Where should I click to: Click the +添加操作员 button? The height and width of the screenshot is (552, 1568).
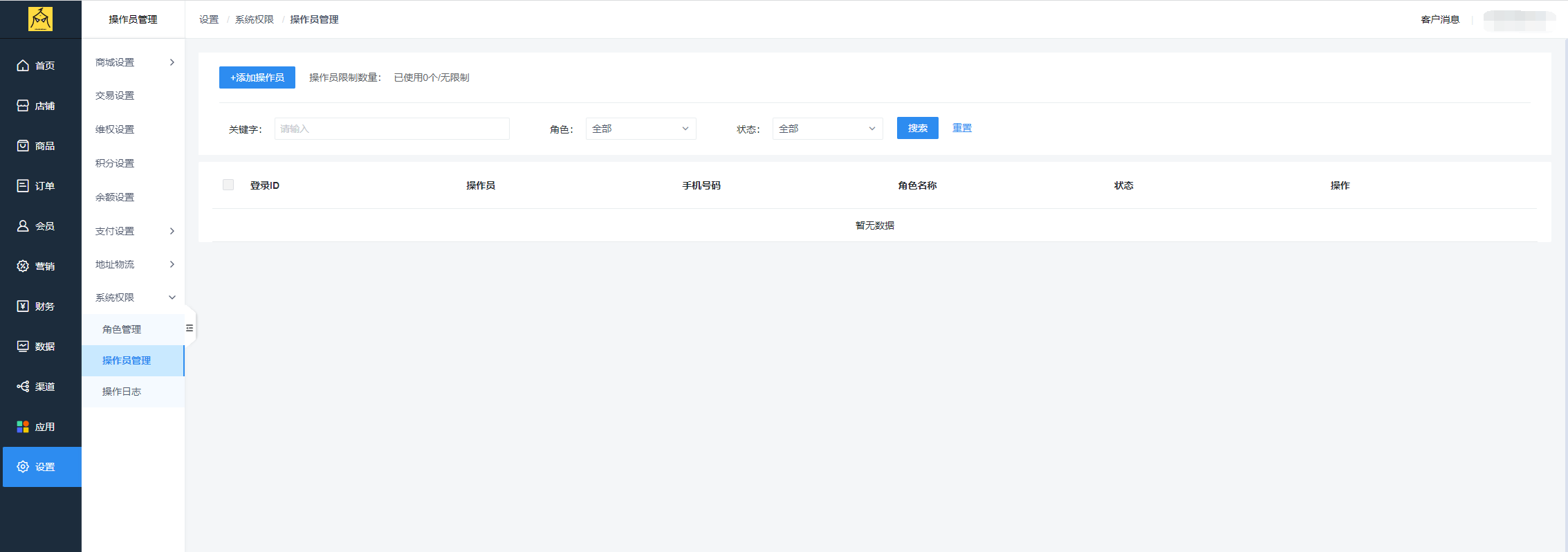(x=257, y=77)
